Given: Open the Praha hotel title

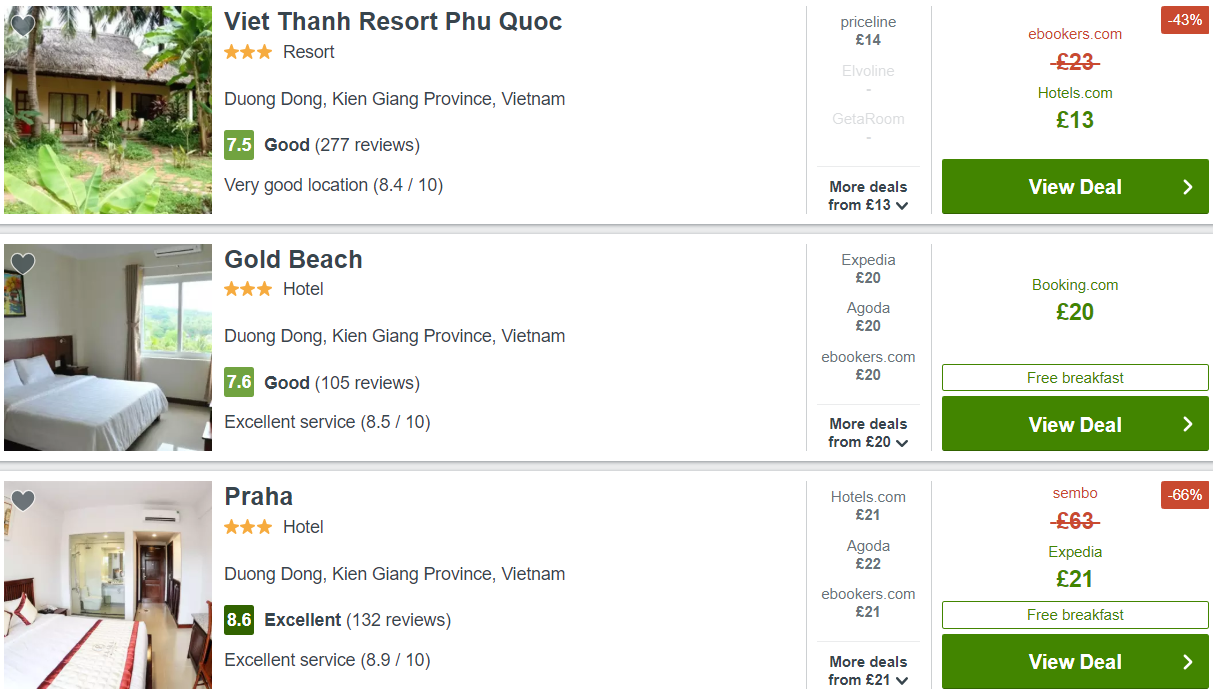Looking at the screenshot, I should coord(258,497).
